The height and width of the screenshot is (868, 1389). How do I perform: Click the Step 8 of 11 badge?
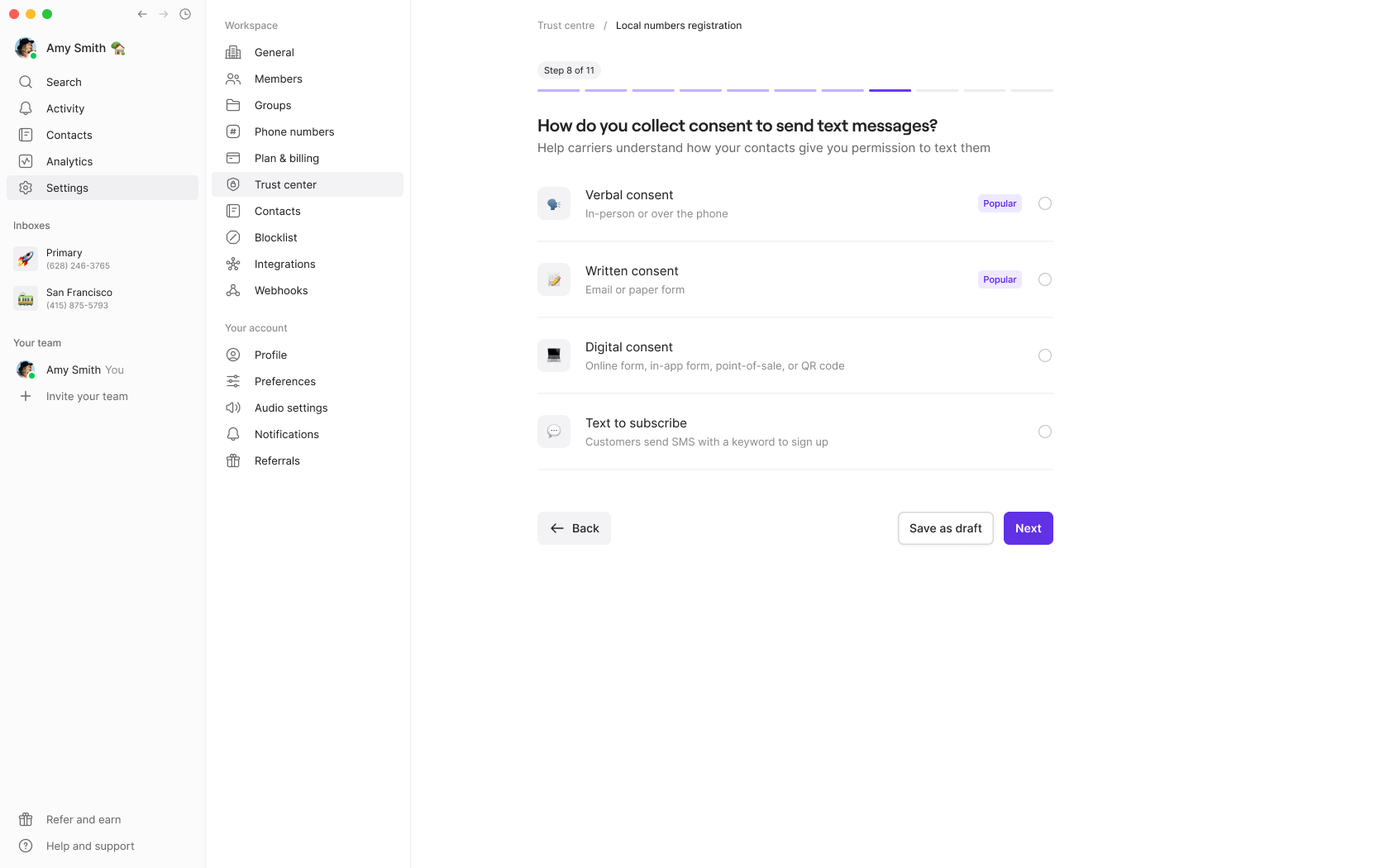pos(569,70)
